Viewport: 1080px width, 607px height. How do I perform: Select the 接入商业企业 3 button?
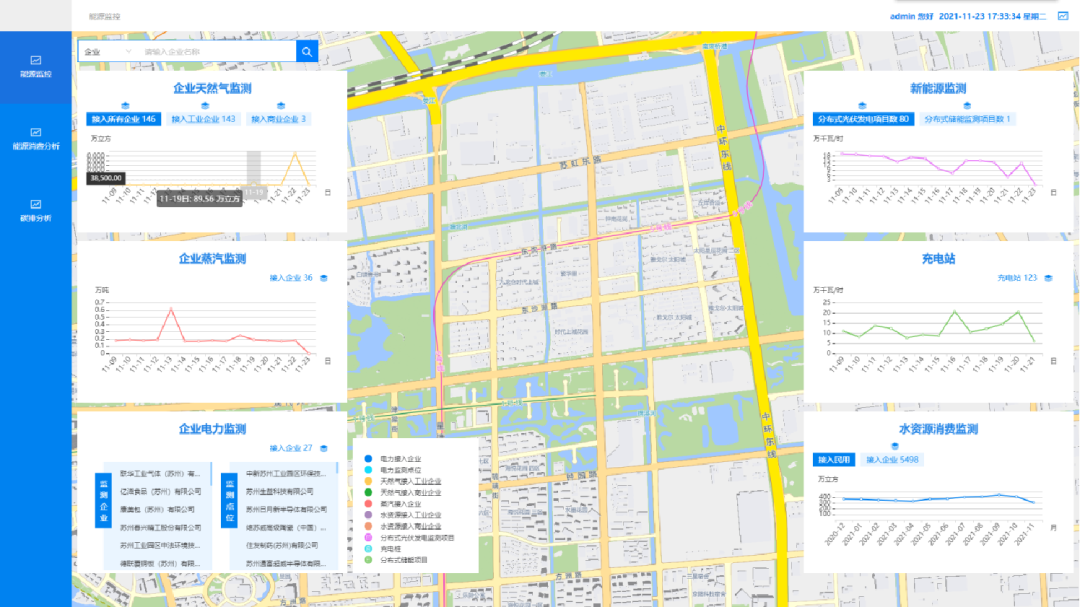[x=279, y=119]
